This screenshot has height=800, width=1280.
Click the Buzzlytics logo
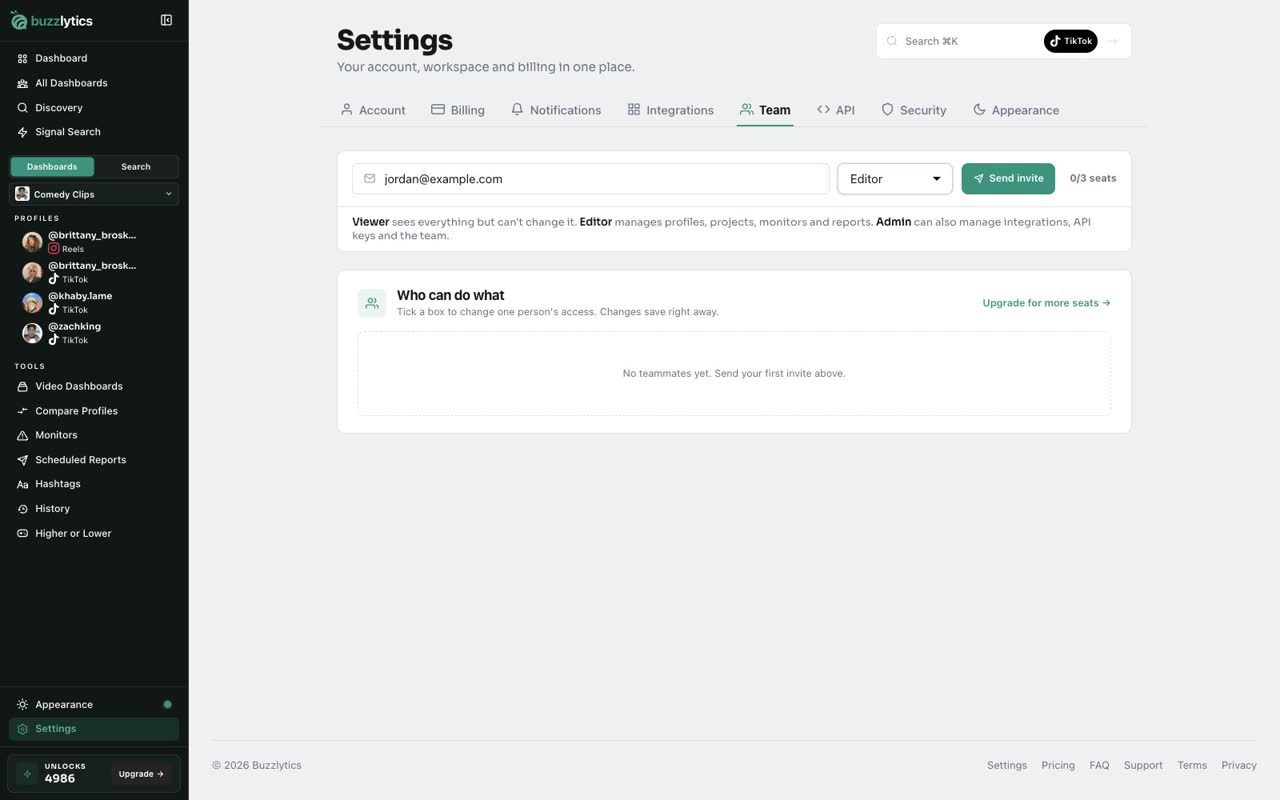click(x=51, y=20)
